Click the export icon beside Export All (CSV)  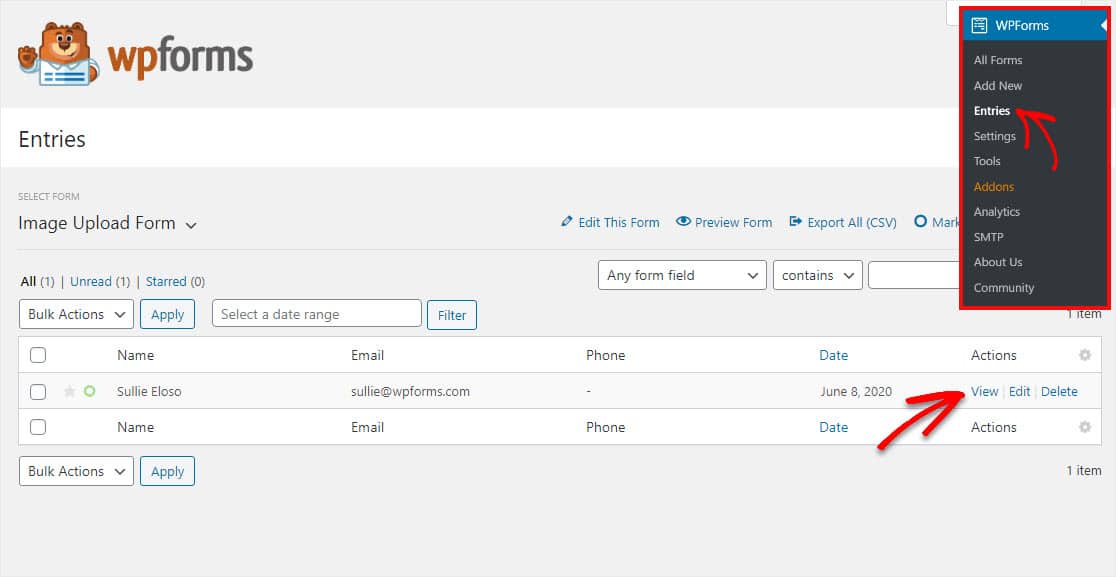tap(796, 222)
